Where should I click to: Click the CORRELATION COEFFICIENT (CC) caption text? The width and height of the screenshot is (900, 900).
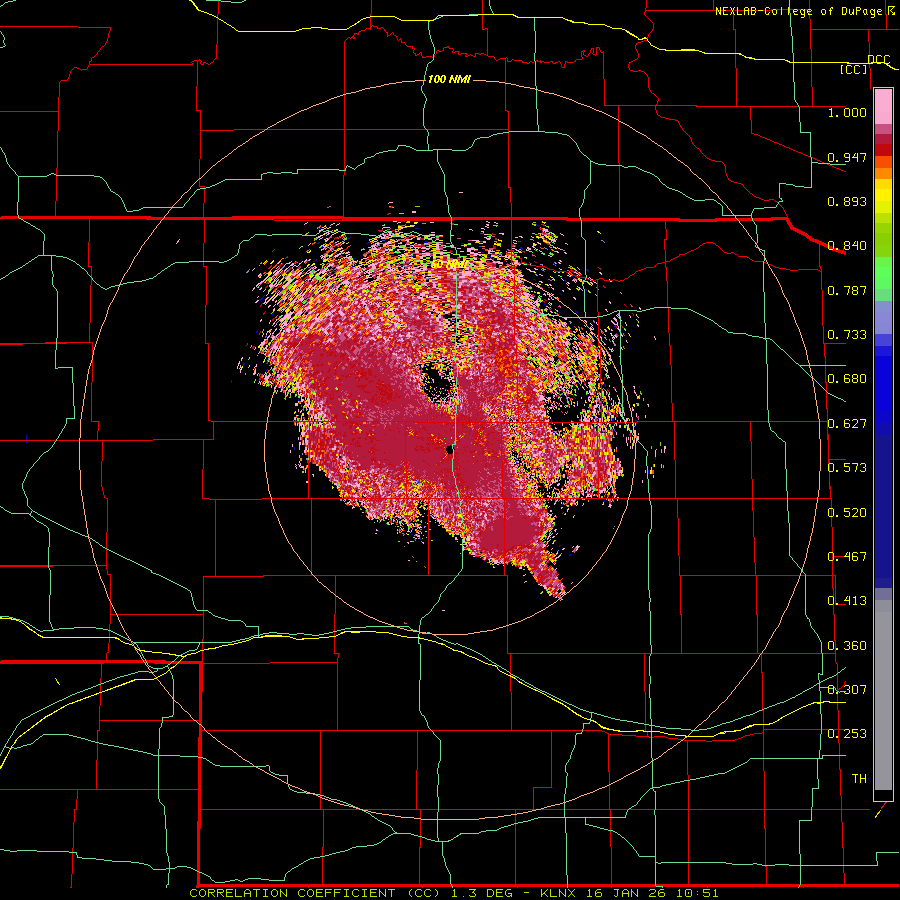point(315,893)
